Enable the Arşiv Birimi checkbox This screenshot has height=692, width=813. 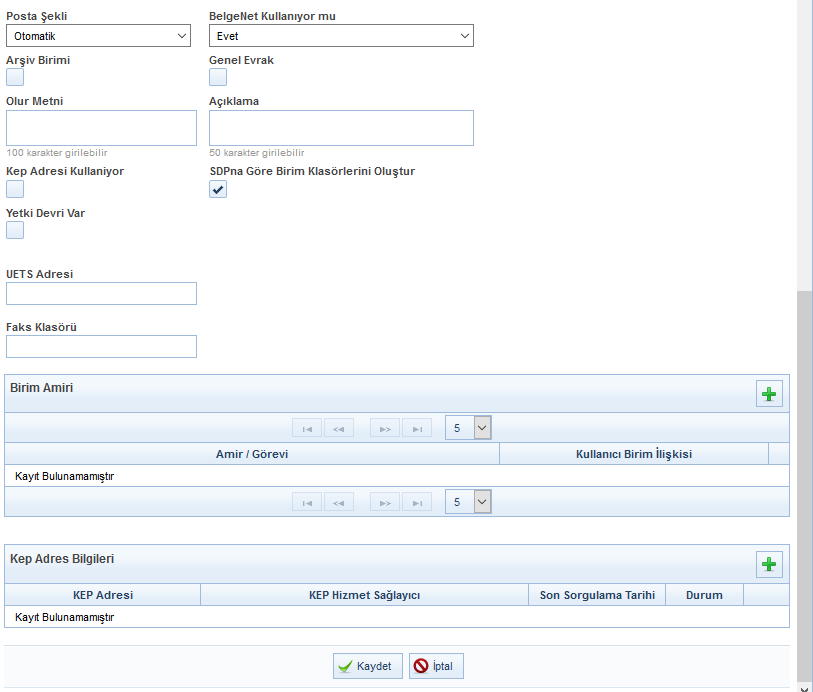pos(15,77)
